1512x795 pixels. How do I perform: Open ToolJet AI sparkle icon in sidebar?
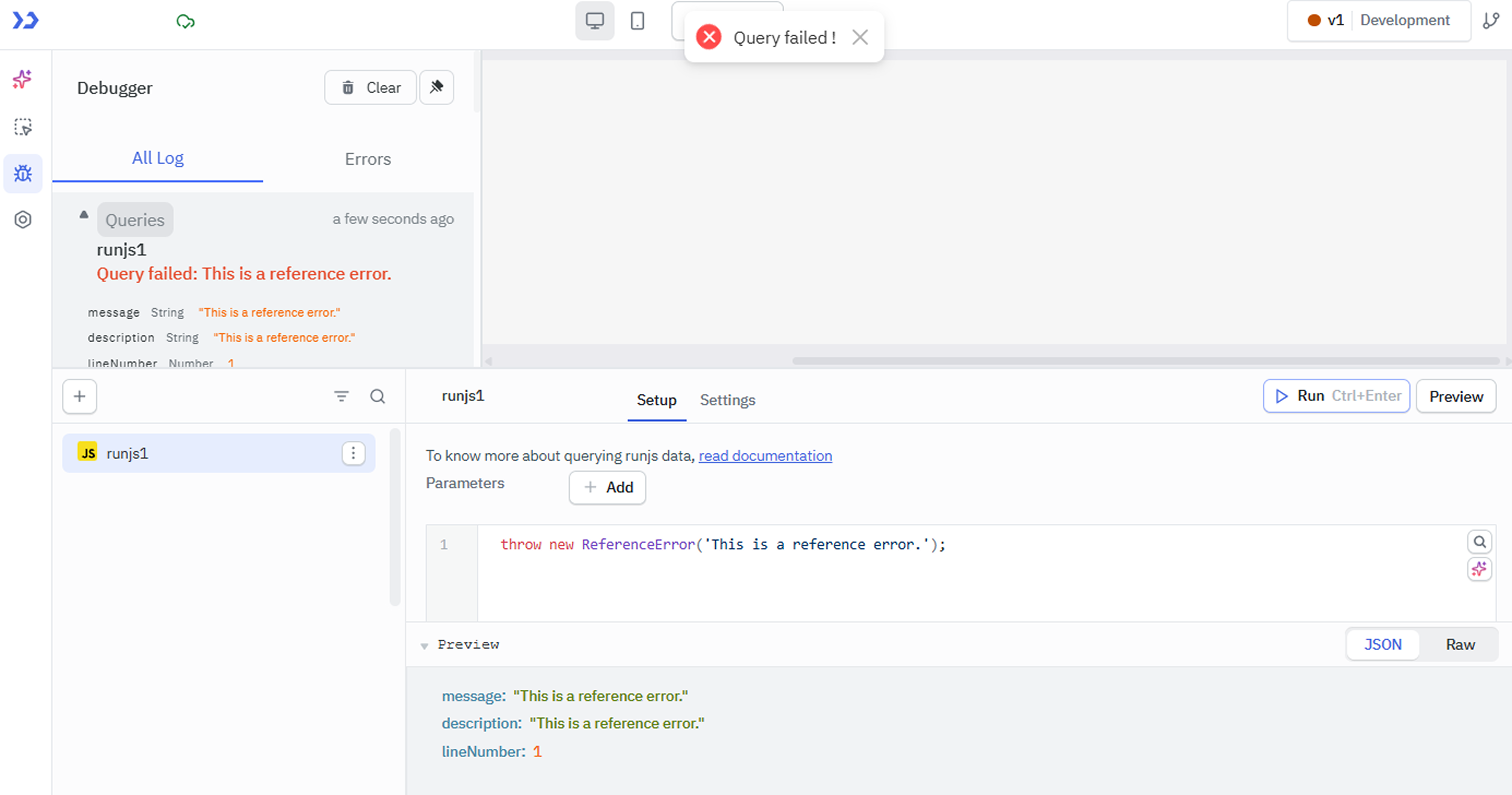(x=22, y=80)
